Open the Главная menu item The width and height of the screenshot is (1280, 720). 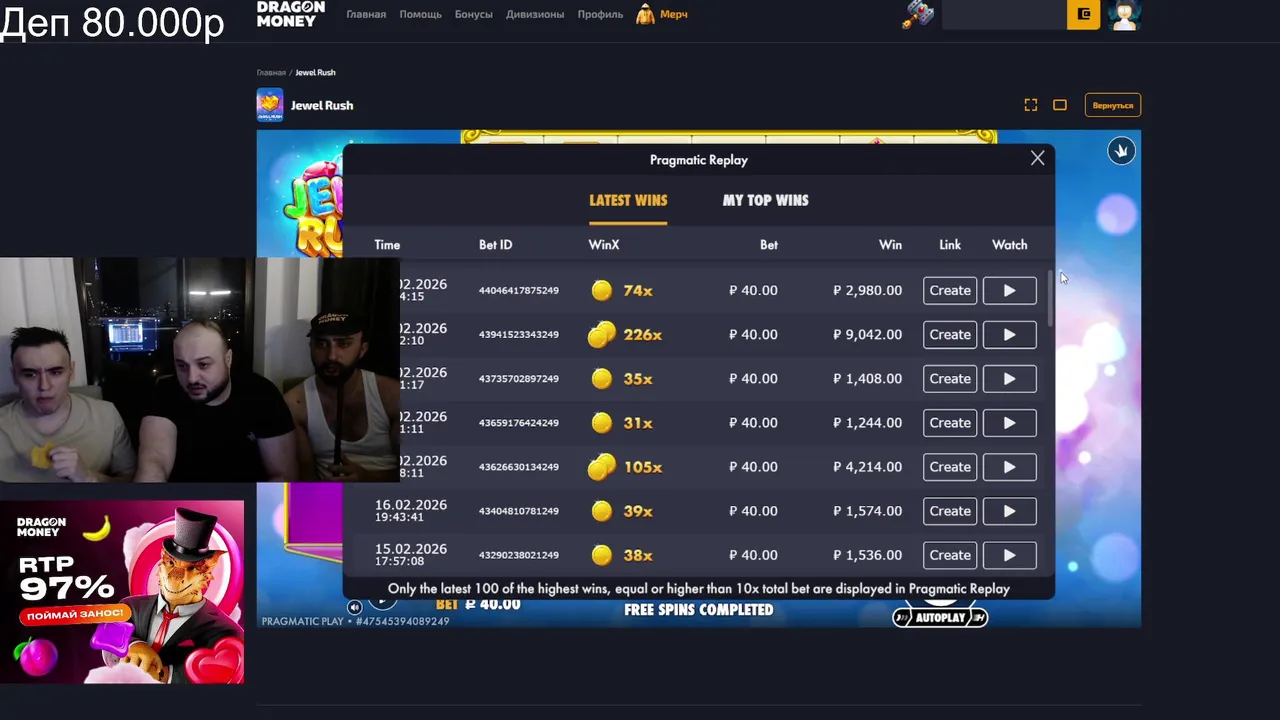[366, 14]
